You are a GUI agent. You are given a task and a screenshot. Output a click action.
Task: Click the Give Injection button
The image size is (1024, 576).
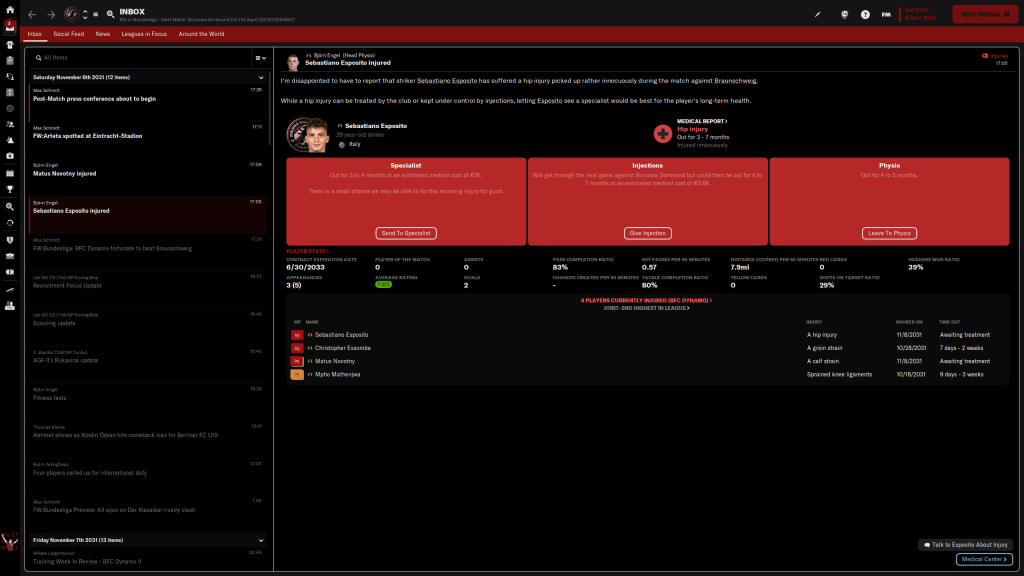(x=647, y=233)
